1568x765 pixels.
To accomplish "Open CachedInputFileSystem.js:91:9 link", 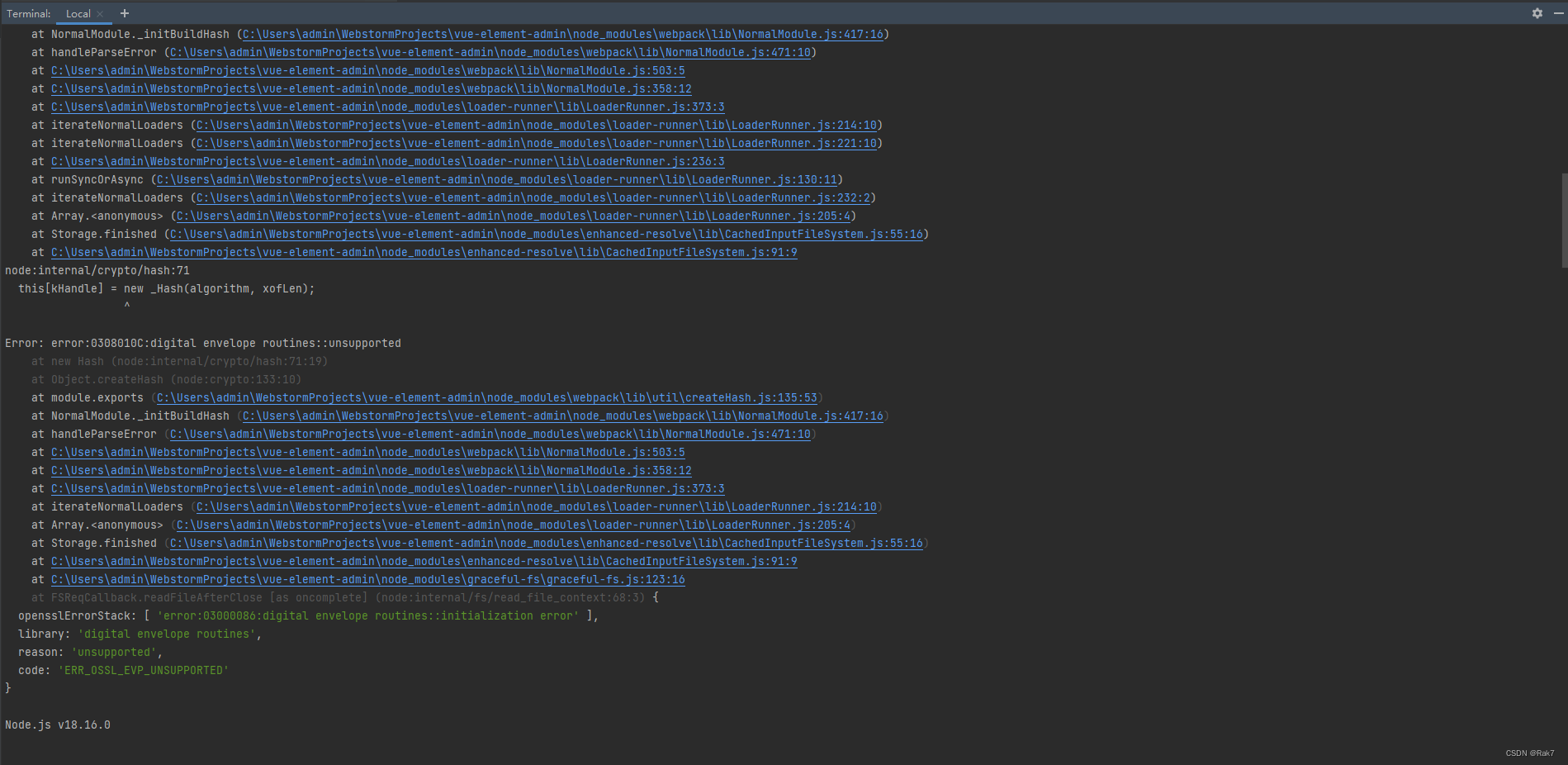I will click(422, 252).
